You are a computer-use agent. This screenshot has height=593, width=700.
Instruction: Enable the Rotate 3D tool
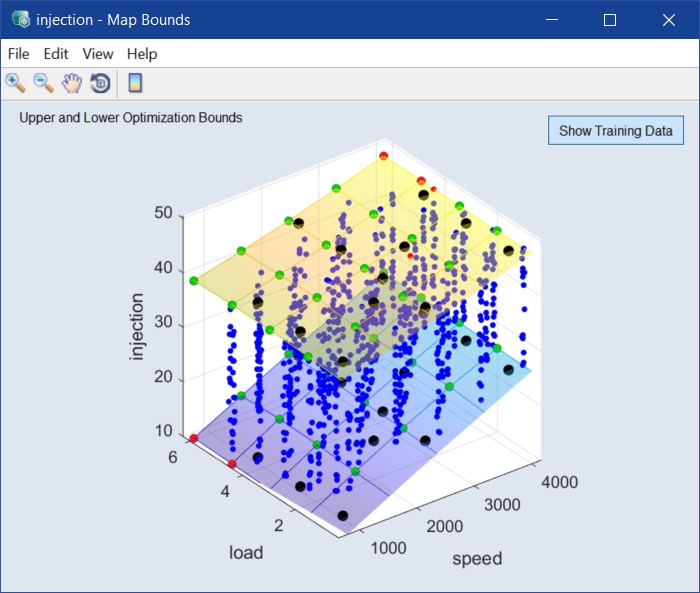(99, 84)
